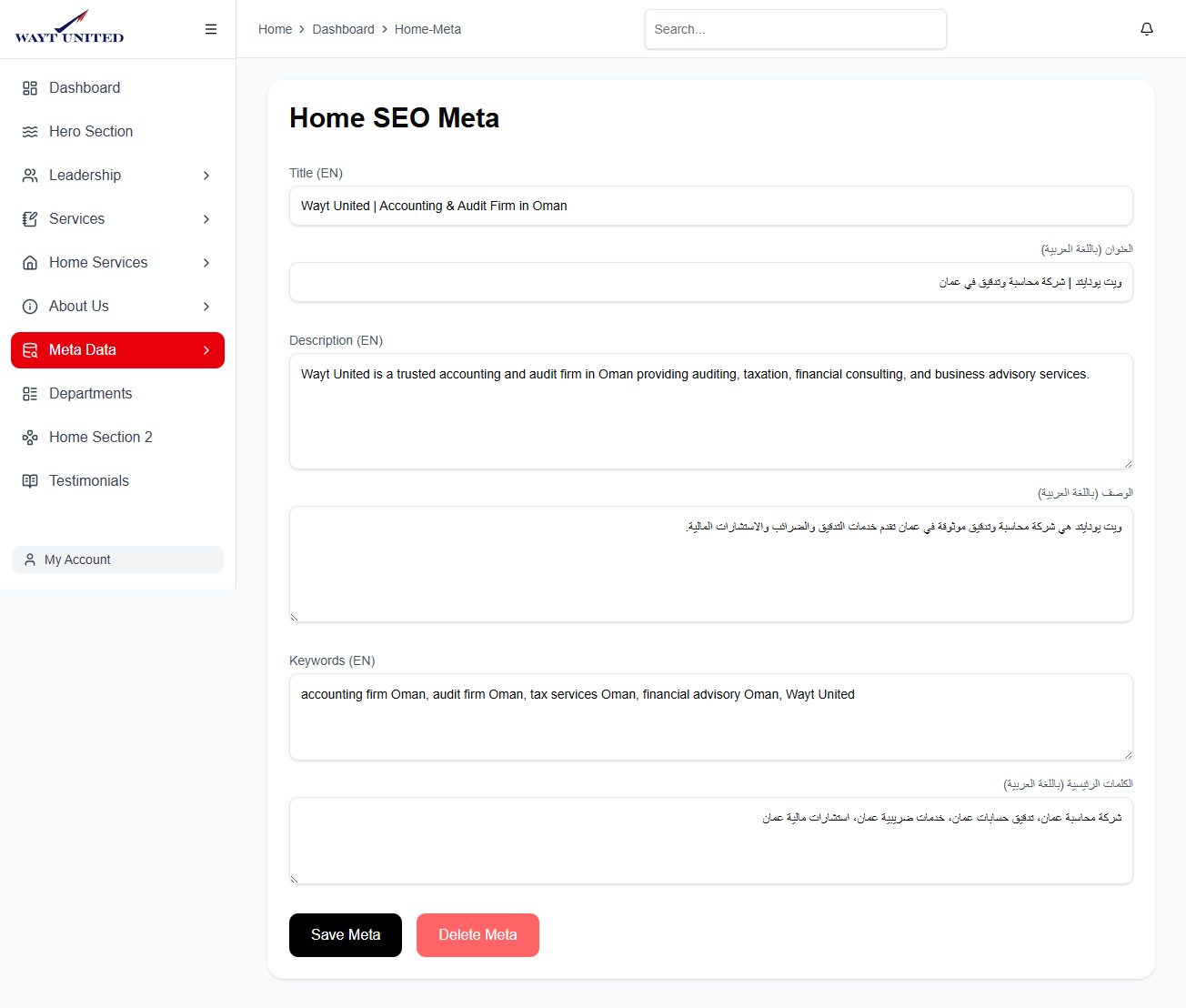Click the Wayt United logo
Image resolution: width=1186 pixels, height=1008 pixels.
69,27
